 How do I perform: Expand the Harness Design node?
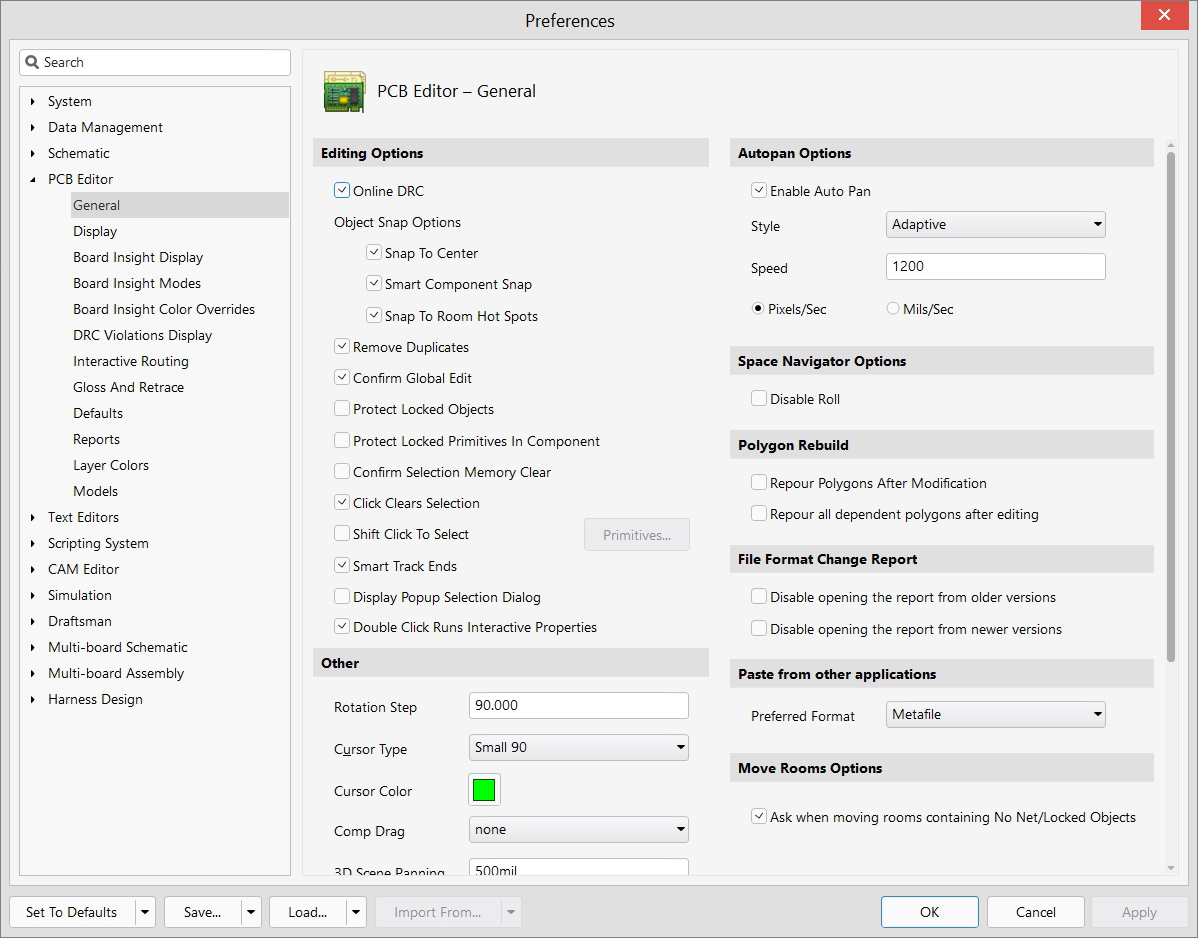point(33,699)
